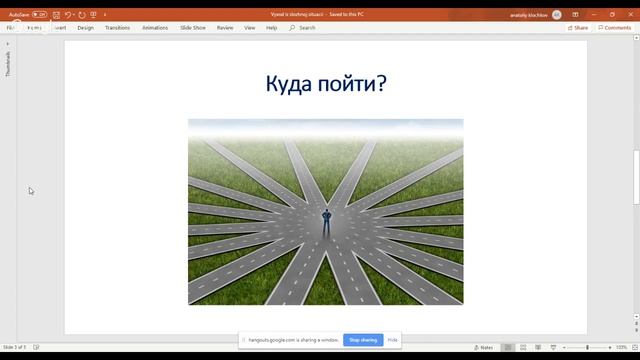Open the Help tab

pyautogui.click(x=271, y=28)
